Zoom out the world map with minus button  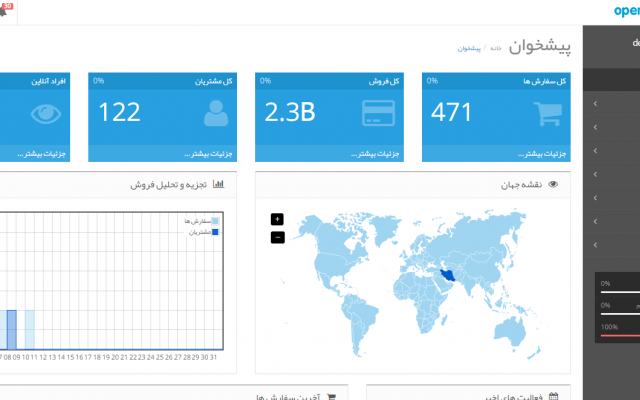pos(278,237)
